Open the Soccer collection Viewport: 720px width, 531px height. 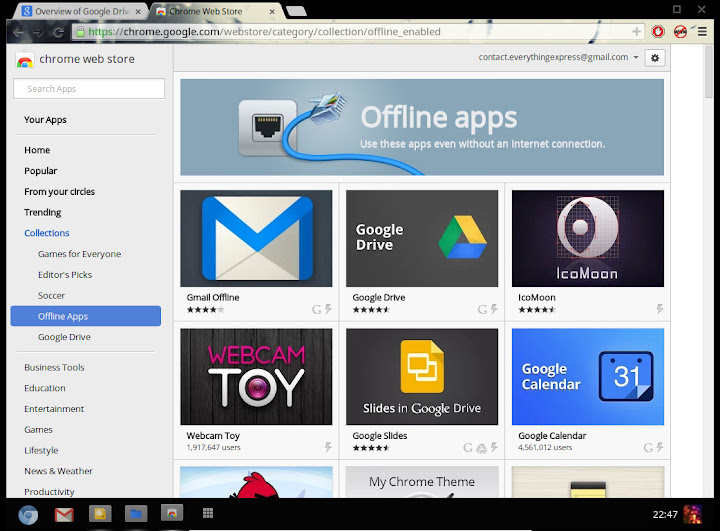[51, 295]
